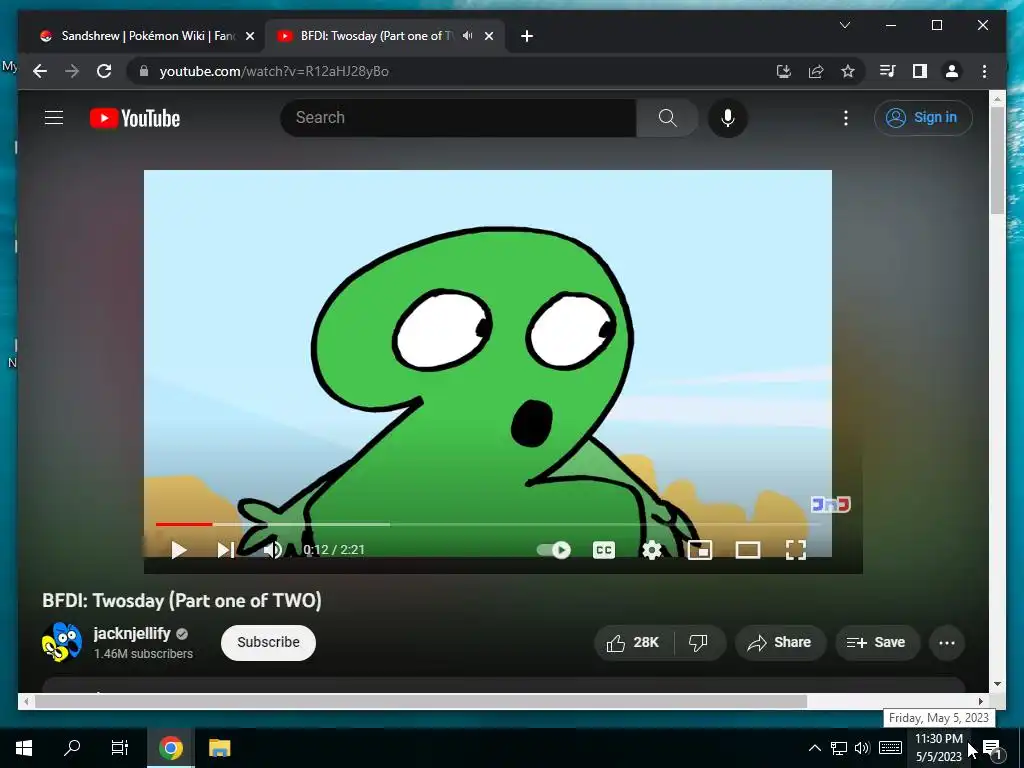Open the notification action center
Viewport: 1024px width, 768px height.
[x=992, y=748]
